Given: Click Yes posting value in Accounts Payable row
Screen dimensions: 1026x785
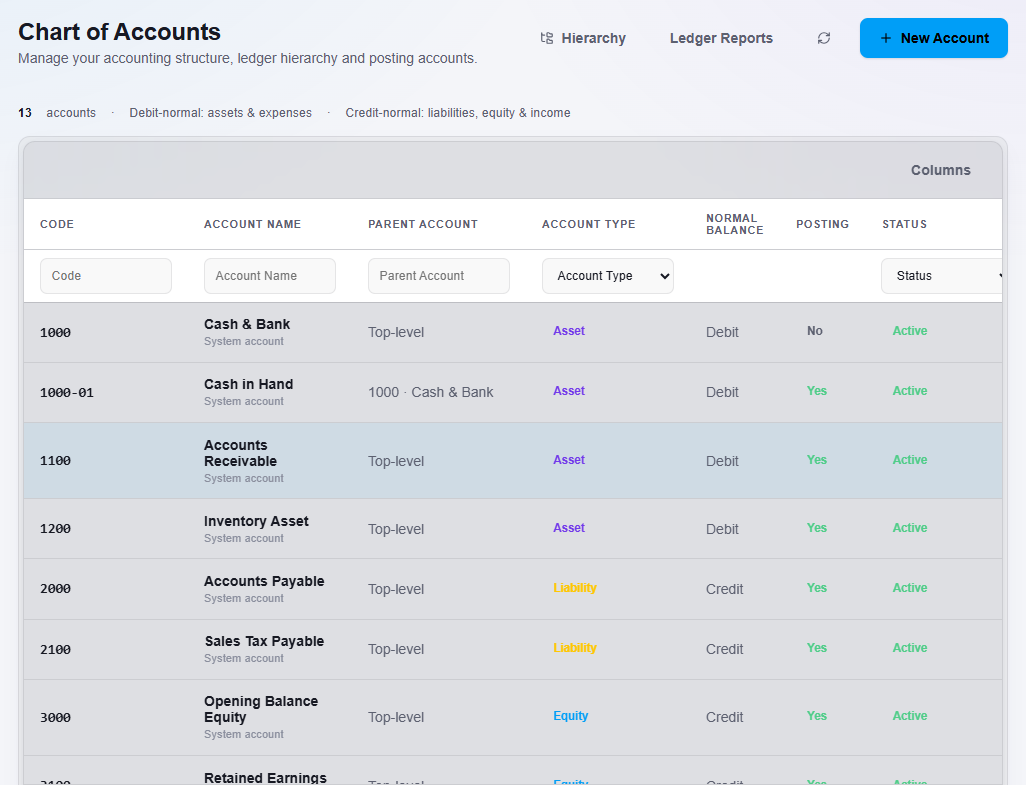Looking at the screenshot, I should (x=817, y=588).
